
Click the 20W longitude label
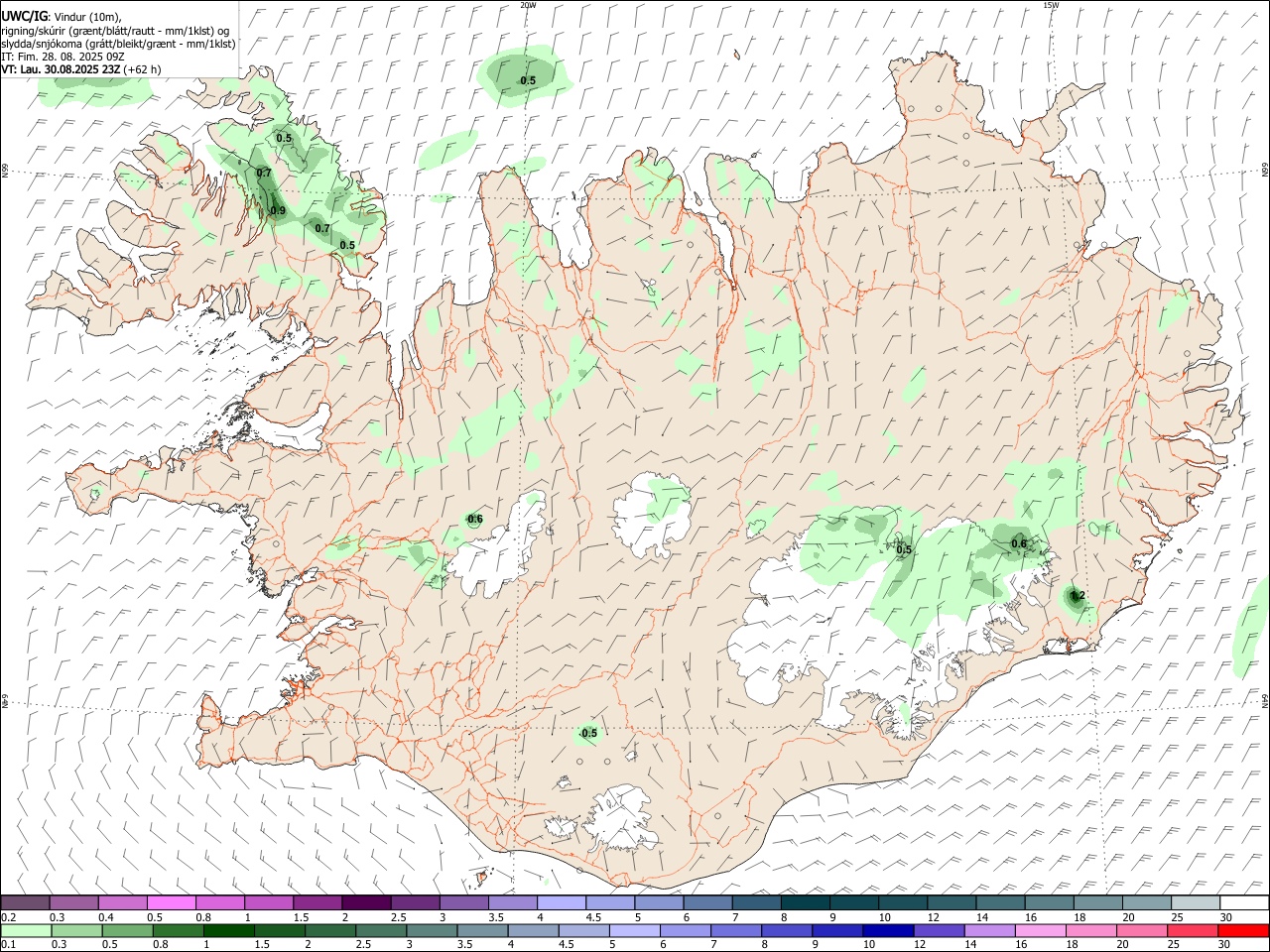(x=528, y=5)
